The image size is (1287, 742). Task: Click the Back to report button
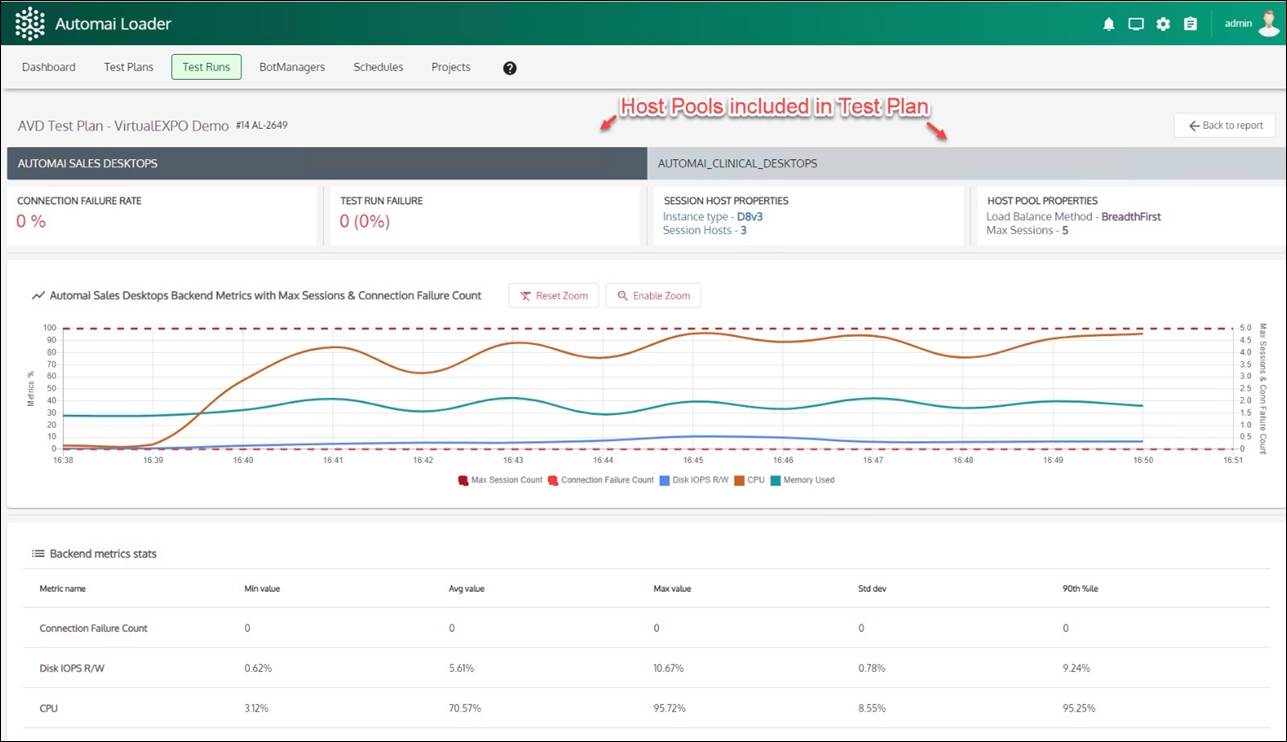click(1224, 125)
